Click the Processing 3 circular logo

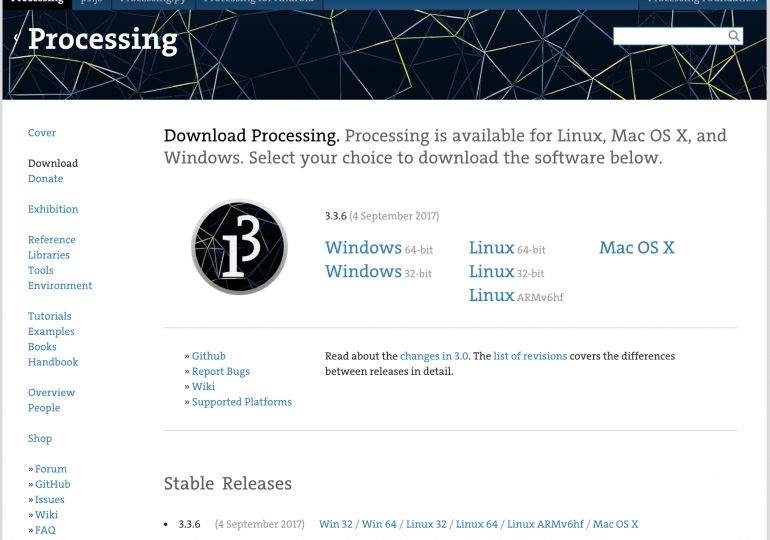pyautogui.click(x=239, y=247)
